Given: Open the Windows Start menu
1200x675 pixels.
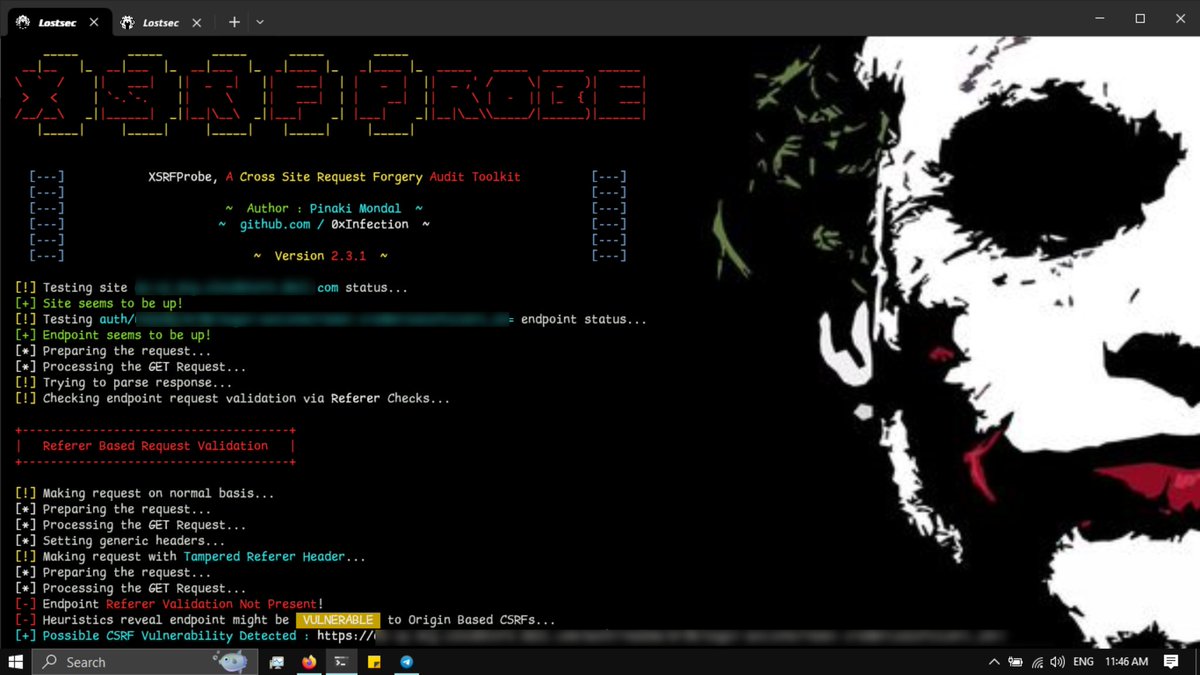Looking at the screenshot, I should click(16, 662).
